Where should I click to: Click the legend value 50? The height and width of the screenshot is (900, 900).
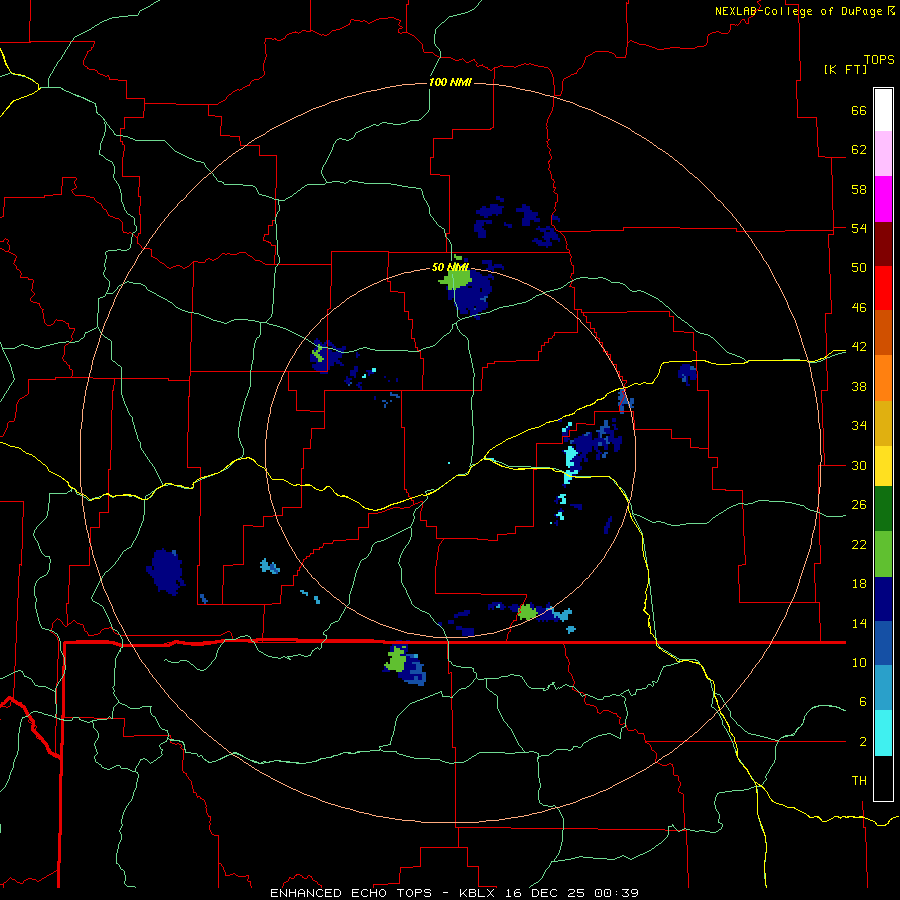coord(859,268)
